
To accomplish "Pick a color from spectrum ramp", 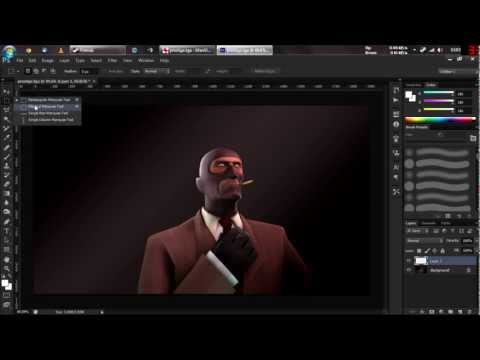I will (440, 120).
